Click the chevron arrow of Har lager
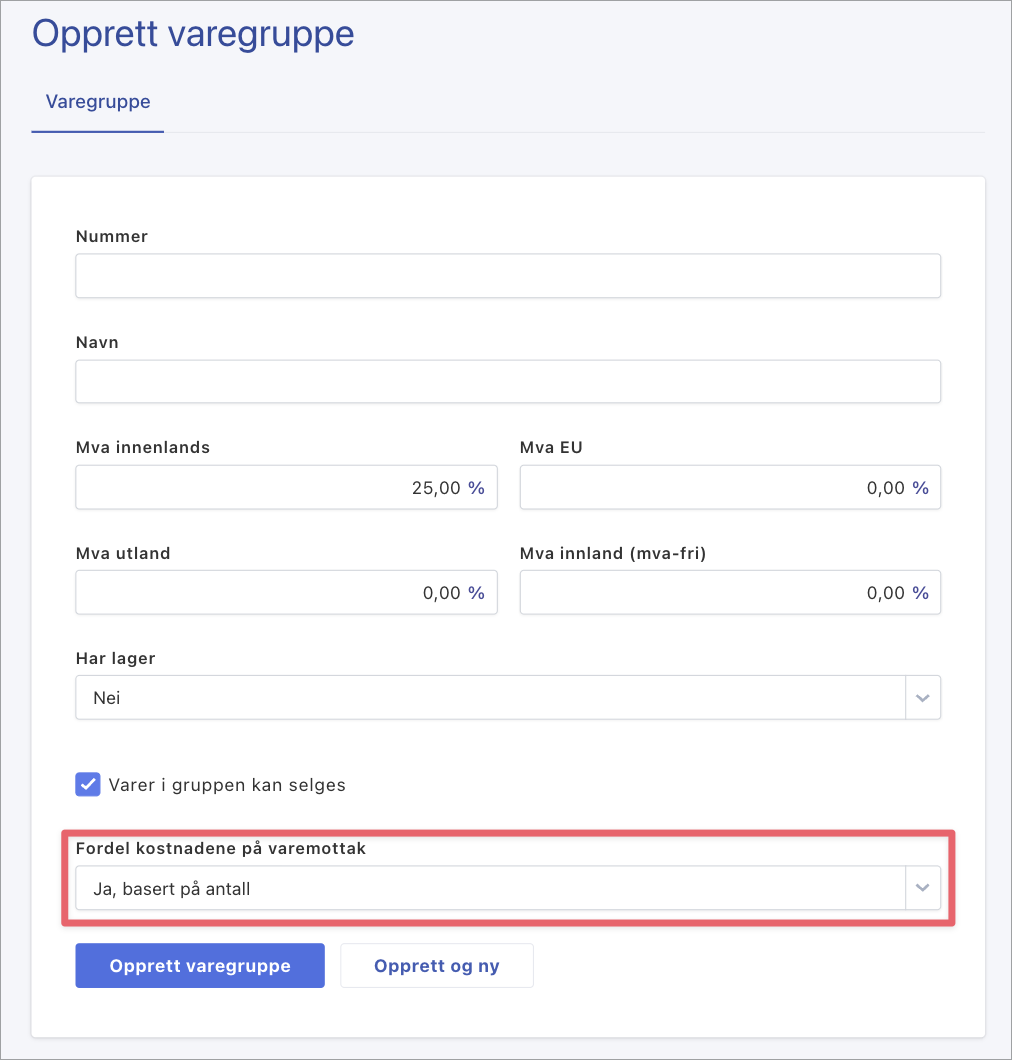 [x=923, y=698]
